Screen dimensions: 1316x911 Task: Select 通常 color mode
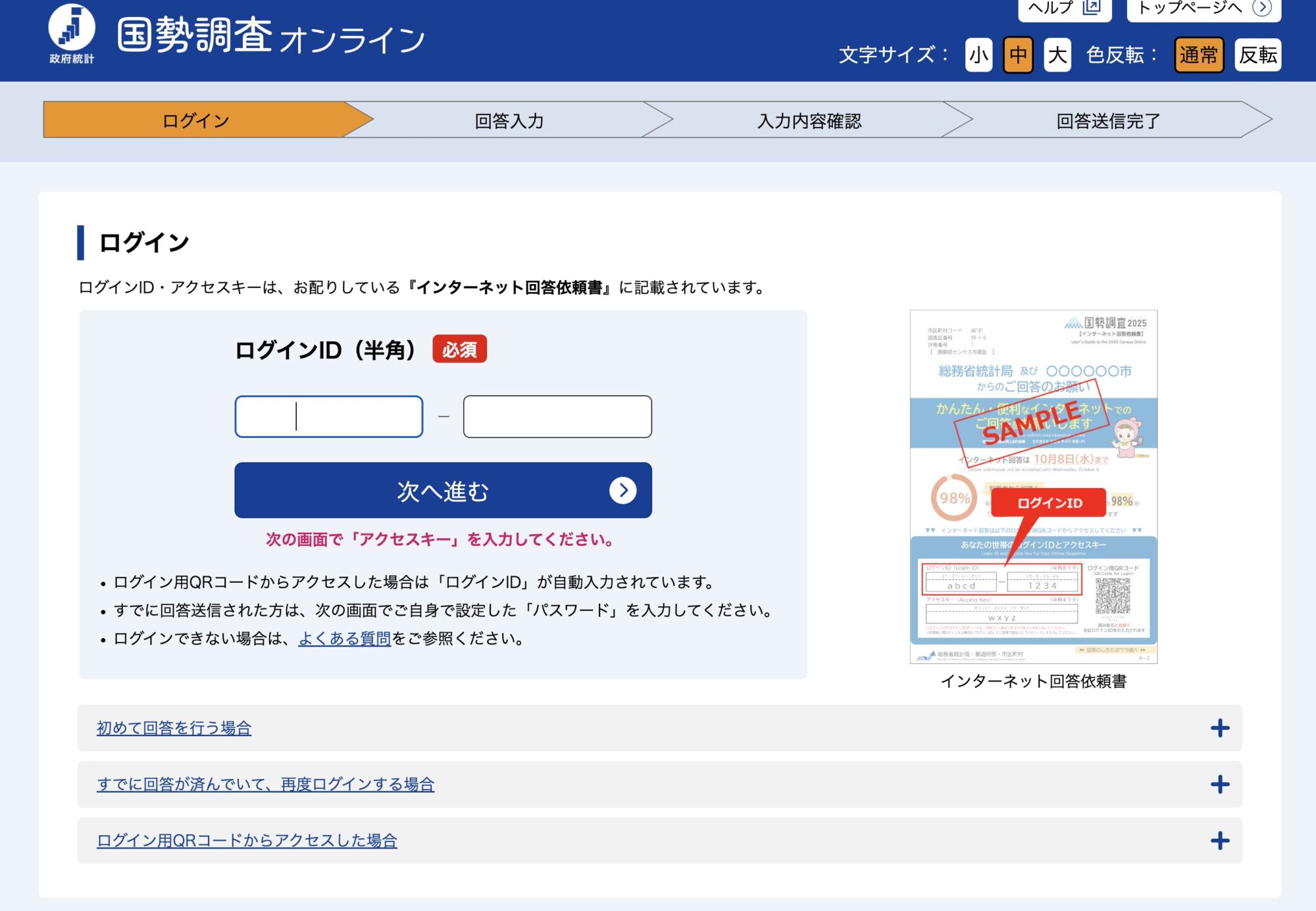coord(1198,55)
